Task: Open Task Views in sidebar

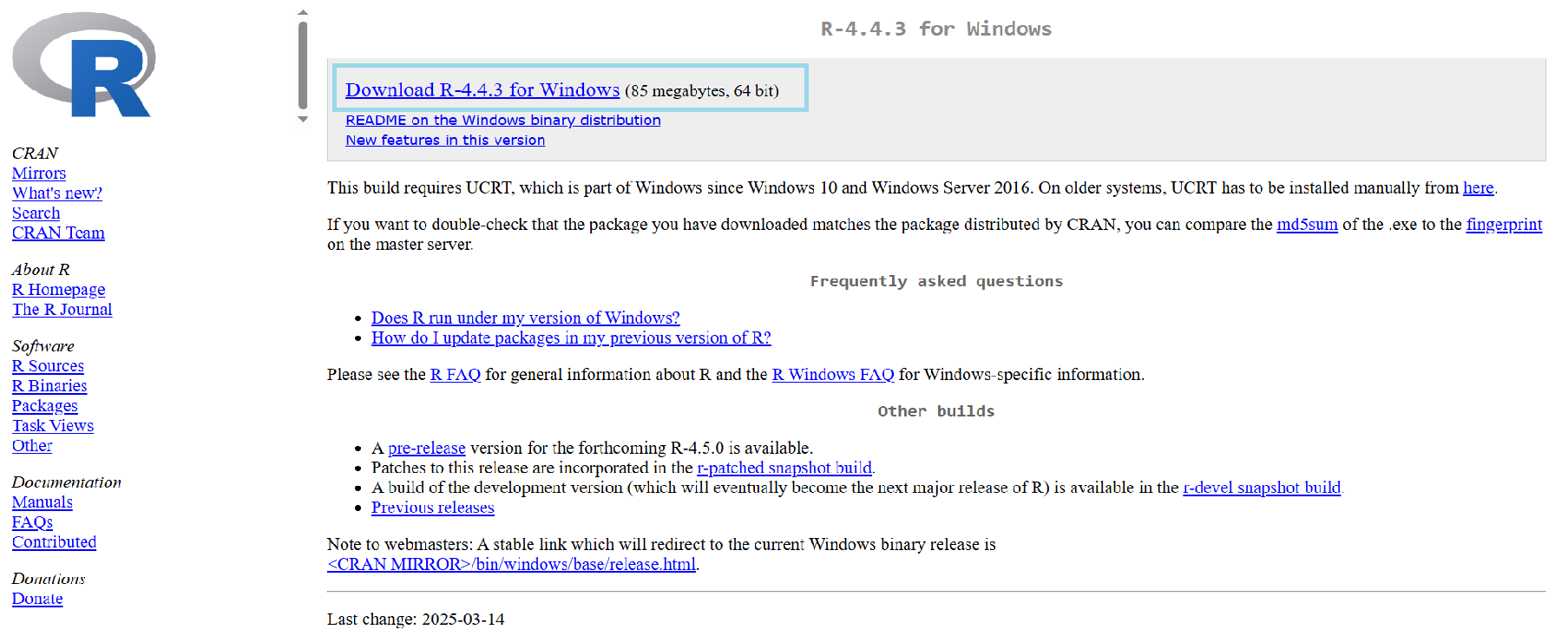Action: click(53, 425)
